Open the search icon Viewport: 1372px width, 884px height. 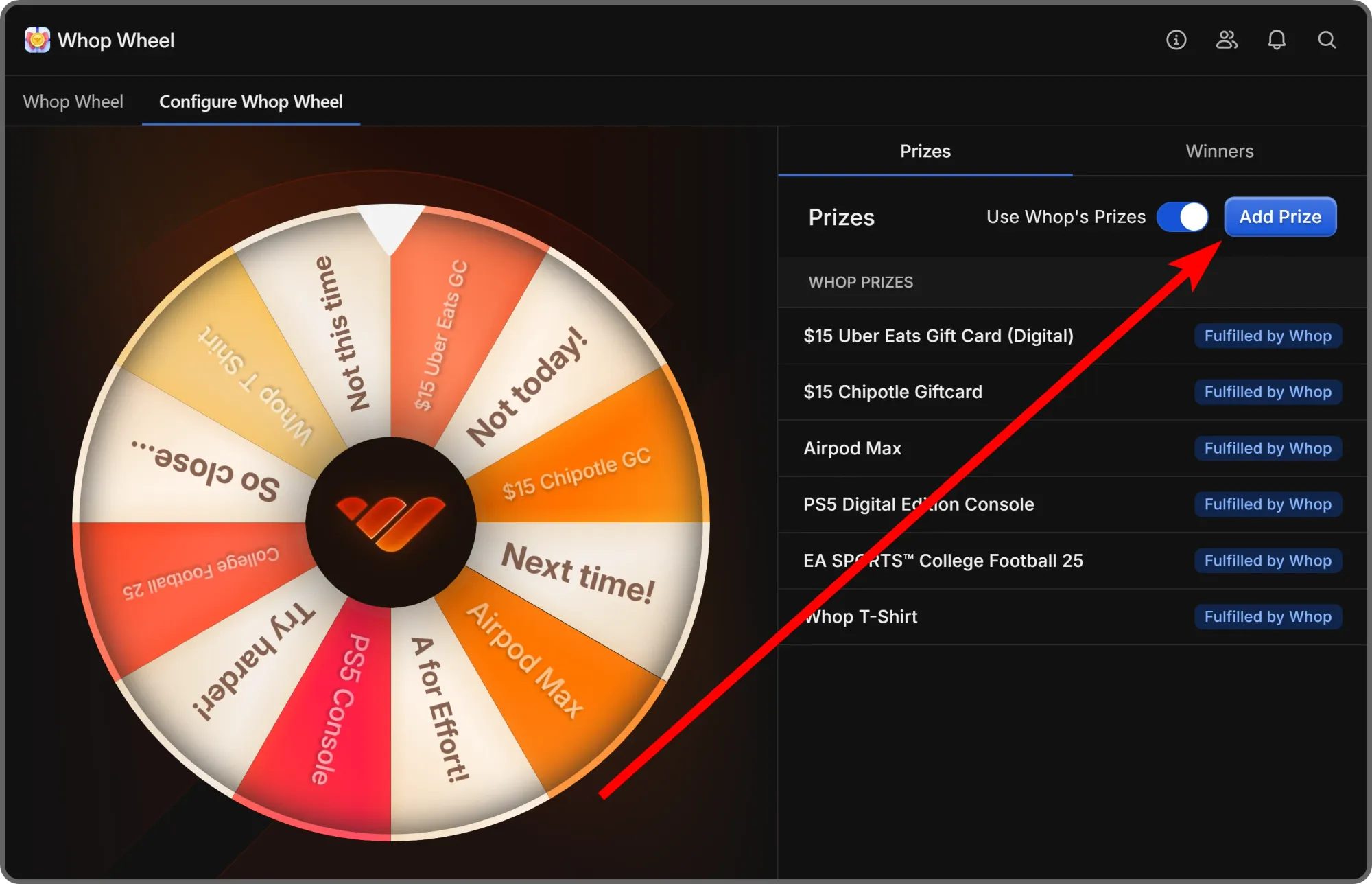pyautogui.click(x=1327, y=40)
